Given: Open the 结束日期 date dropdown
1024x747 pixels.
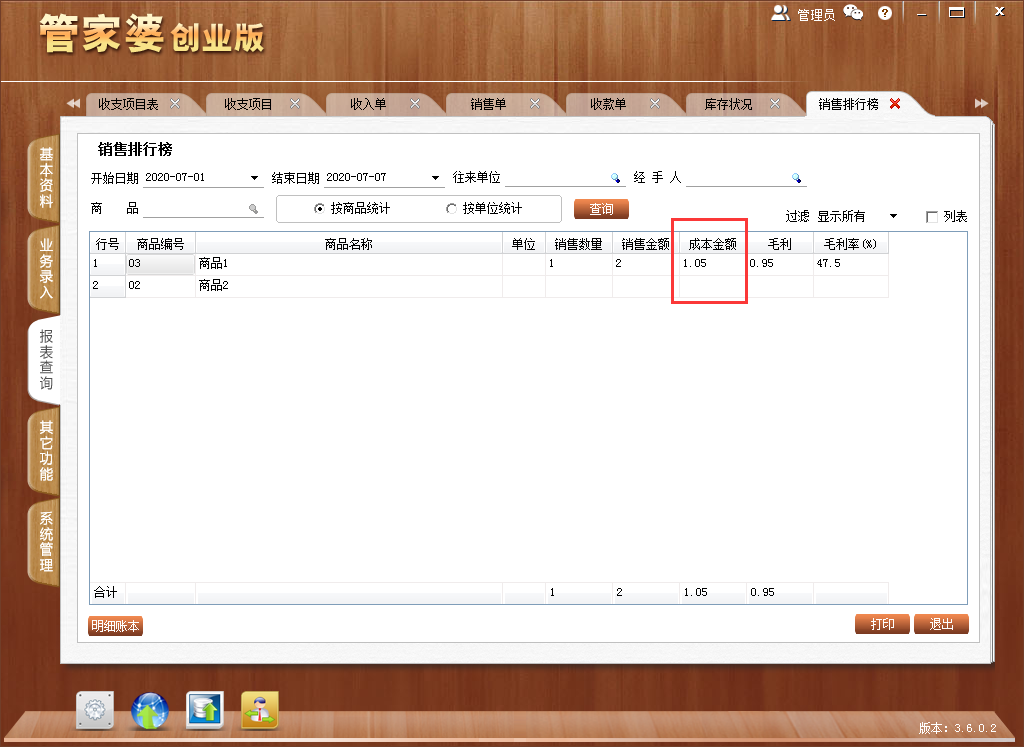Looking at the screenshot, I should point(435,178).
